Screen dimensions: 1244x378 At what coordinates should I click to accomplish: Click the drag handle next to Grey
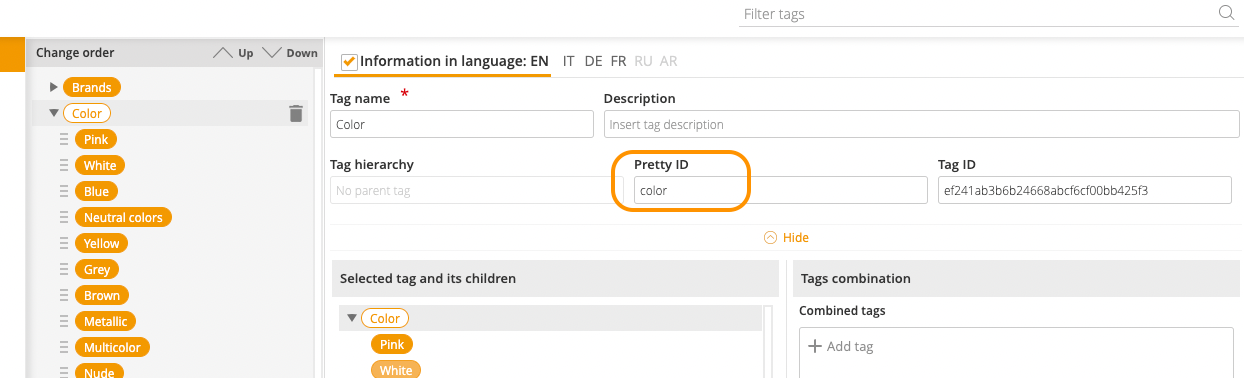[x=64, y=270]
